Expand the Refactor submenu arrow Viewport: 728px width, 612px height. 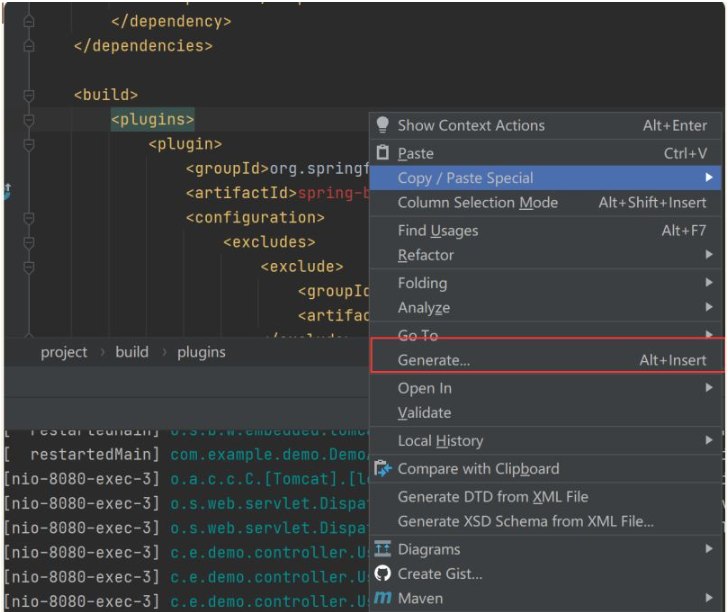708,254
